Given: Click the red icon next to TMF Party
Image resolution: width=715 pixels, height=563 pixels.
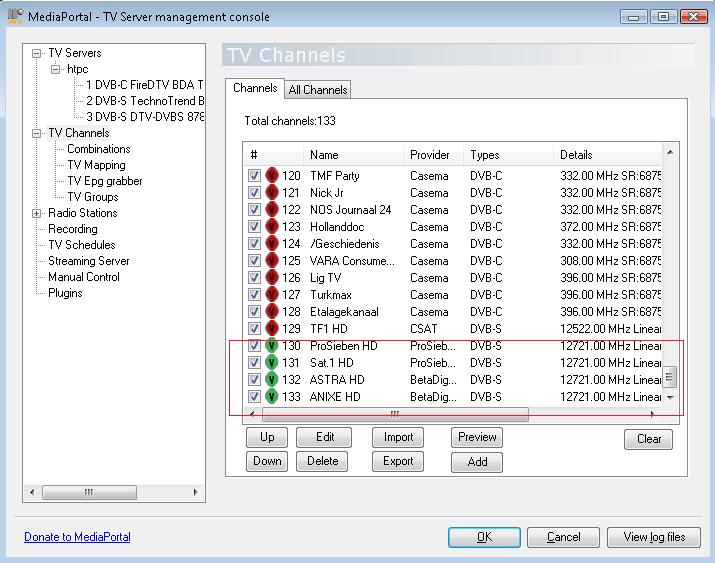Looking at the screenshot, I should coord(272,176).
